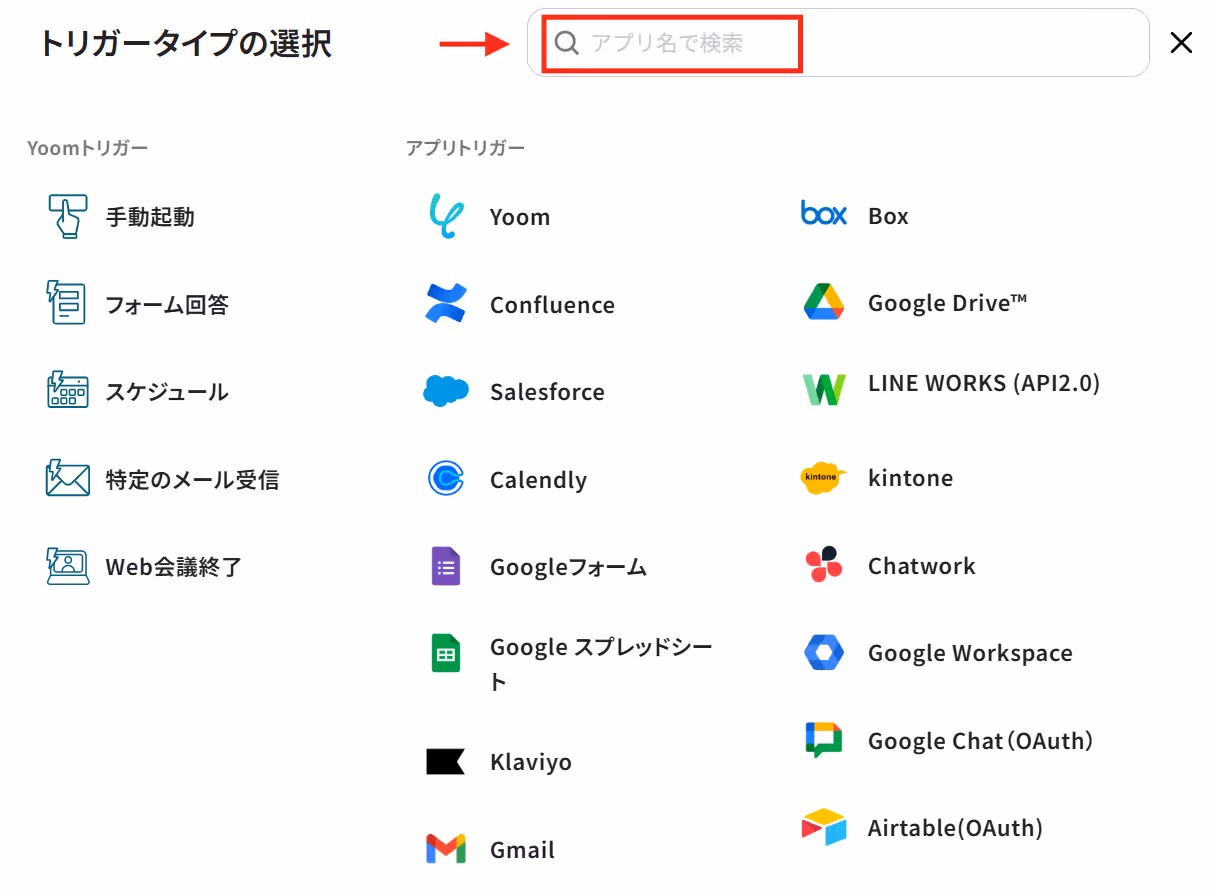Viewport: 1212px width, 891px height.
Task: Choose the 特定のメール受信 trigger label
Action: [x=192, y=479]
